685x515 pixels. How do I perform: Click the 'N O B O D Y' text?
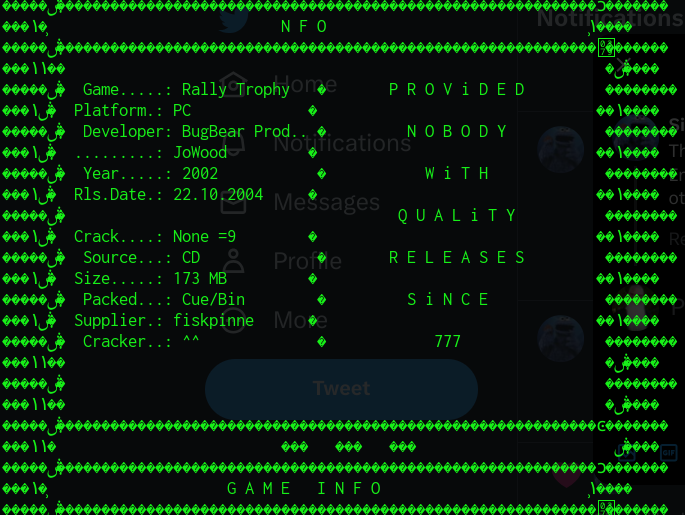click(457, 131)
